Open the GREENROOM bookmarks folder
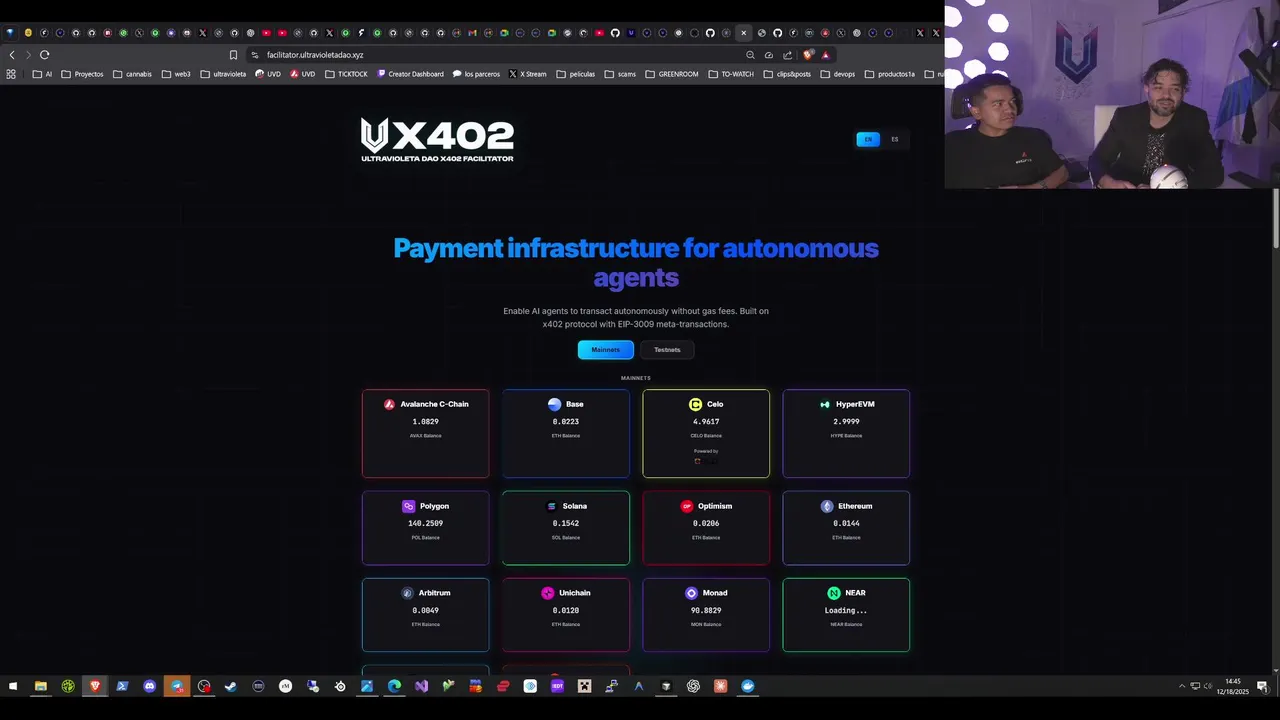This screenshot has width=1280, height=720. coord(672,74)
